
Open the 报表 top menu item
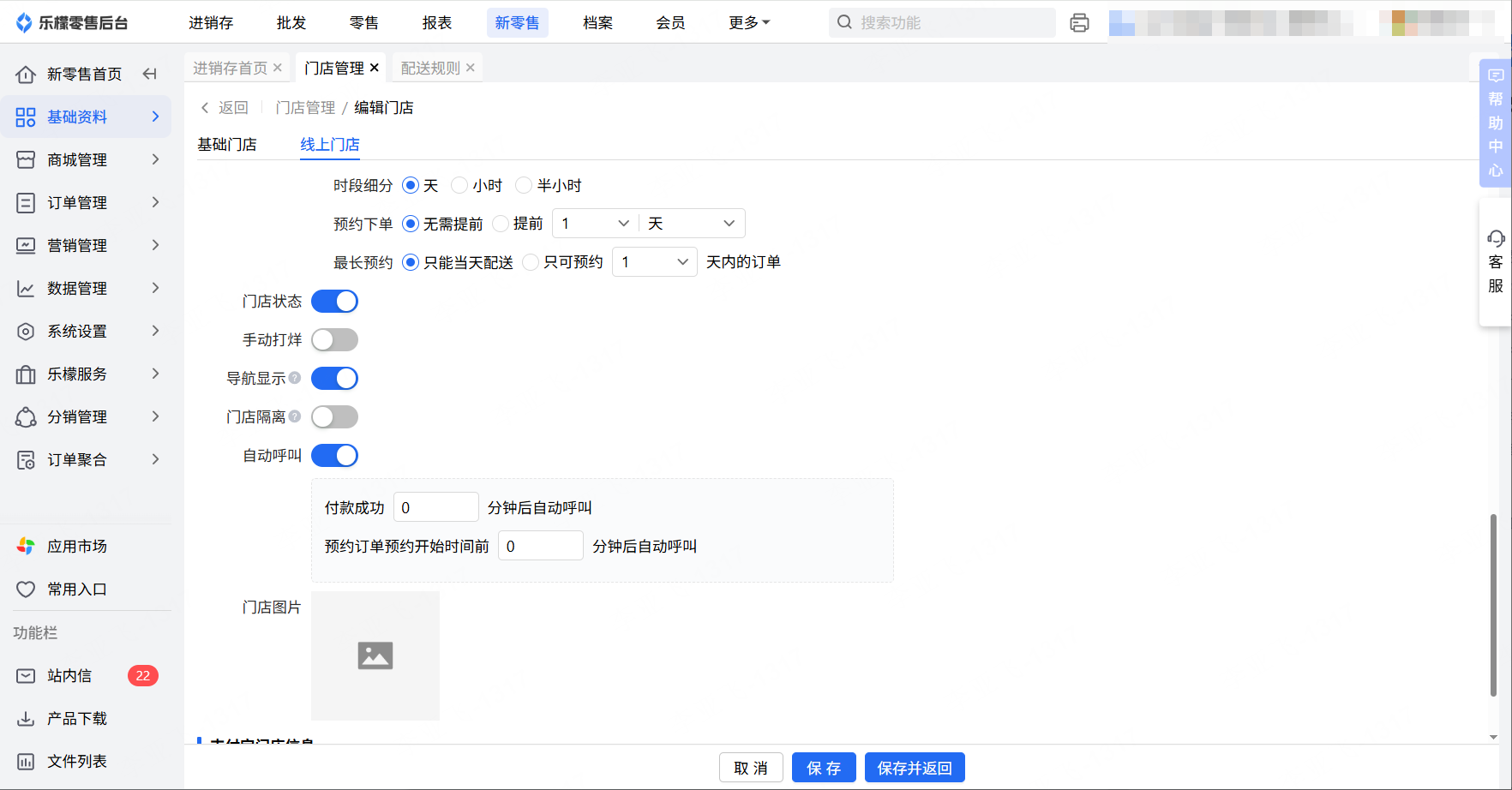(x=436, y=23)
